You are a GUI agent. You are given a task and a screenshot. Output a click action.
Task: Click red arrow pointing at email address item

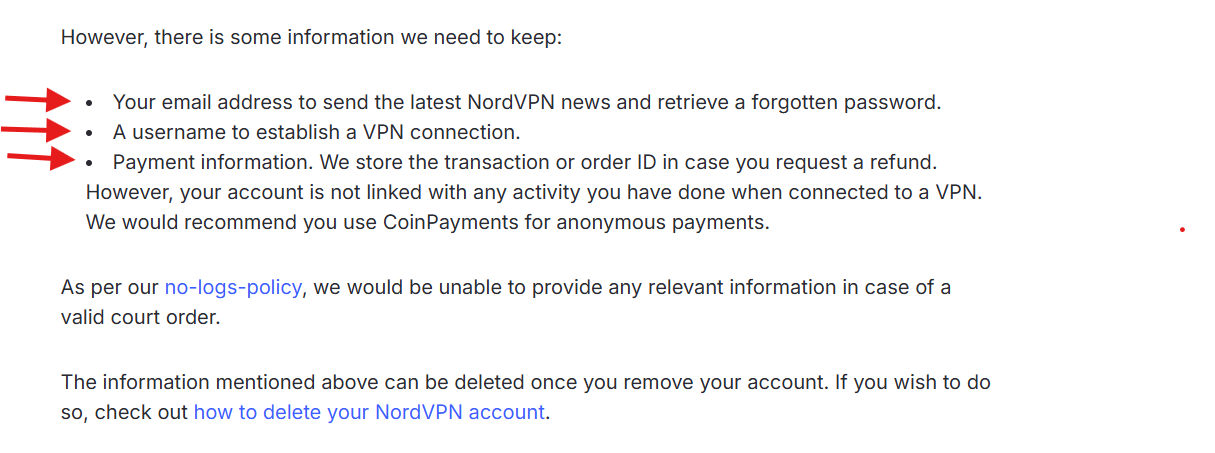click(x=38, y=99)
